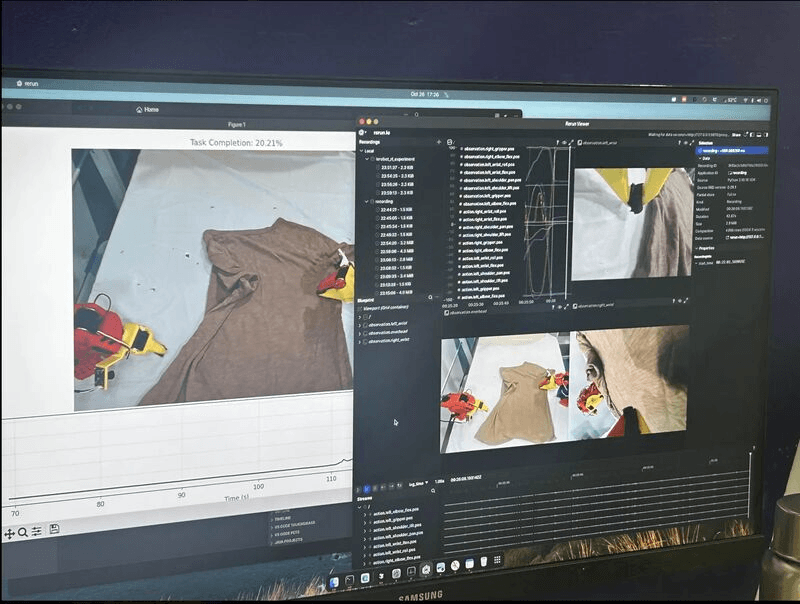Image resolution: width=800 pixels, height=604 pixels.
Task: Select the observation.left_wrist blueprint item
Action: tap(390, 323)
